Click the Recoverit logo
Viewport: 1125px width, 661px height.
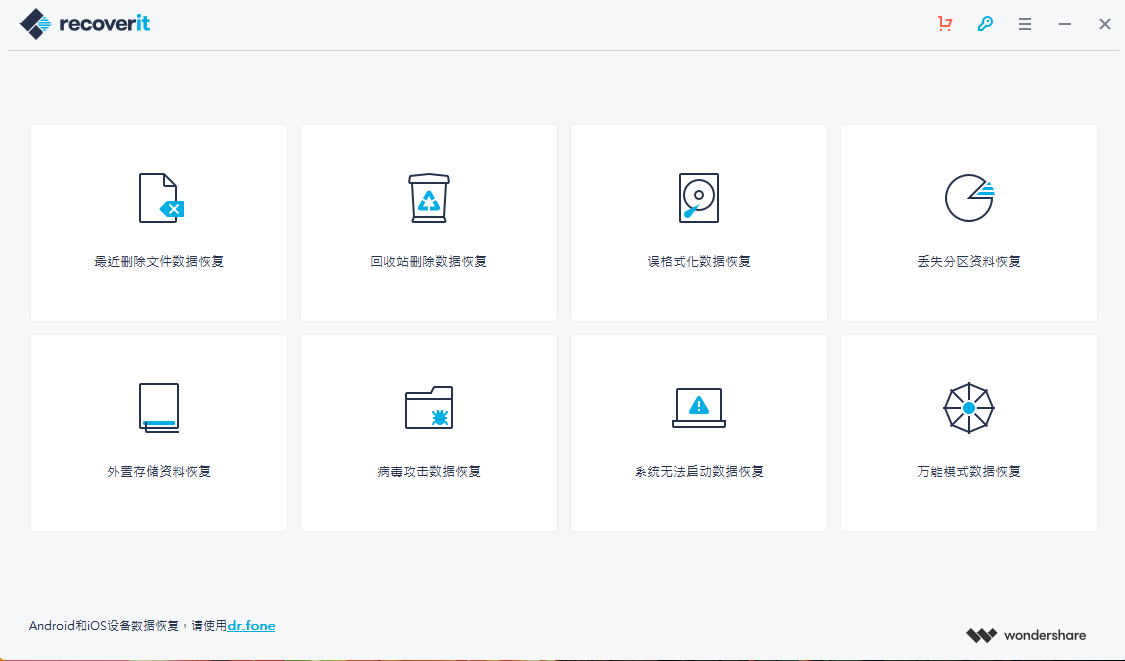pos(85,24)
